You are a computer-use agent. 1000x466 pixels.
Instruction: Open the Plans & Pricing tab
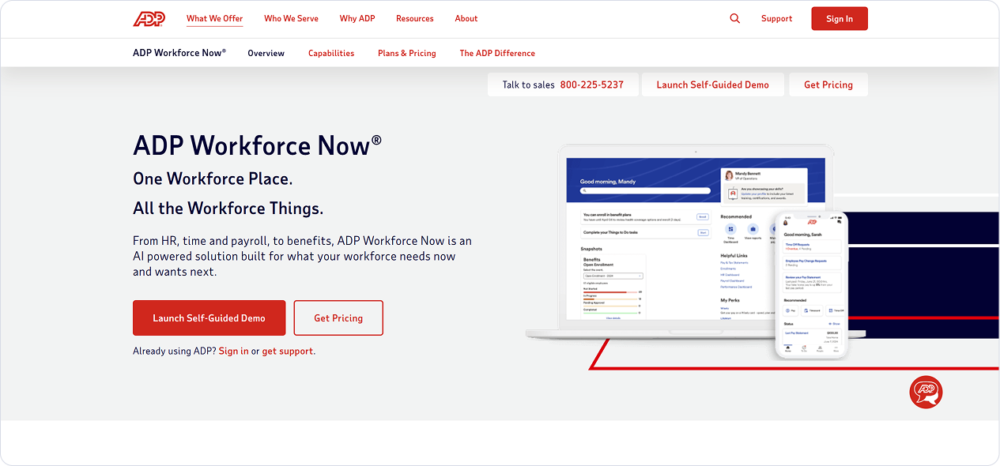point(406,53)
